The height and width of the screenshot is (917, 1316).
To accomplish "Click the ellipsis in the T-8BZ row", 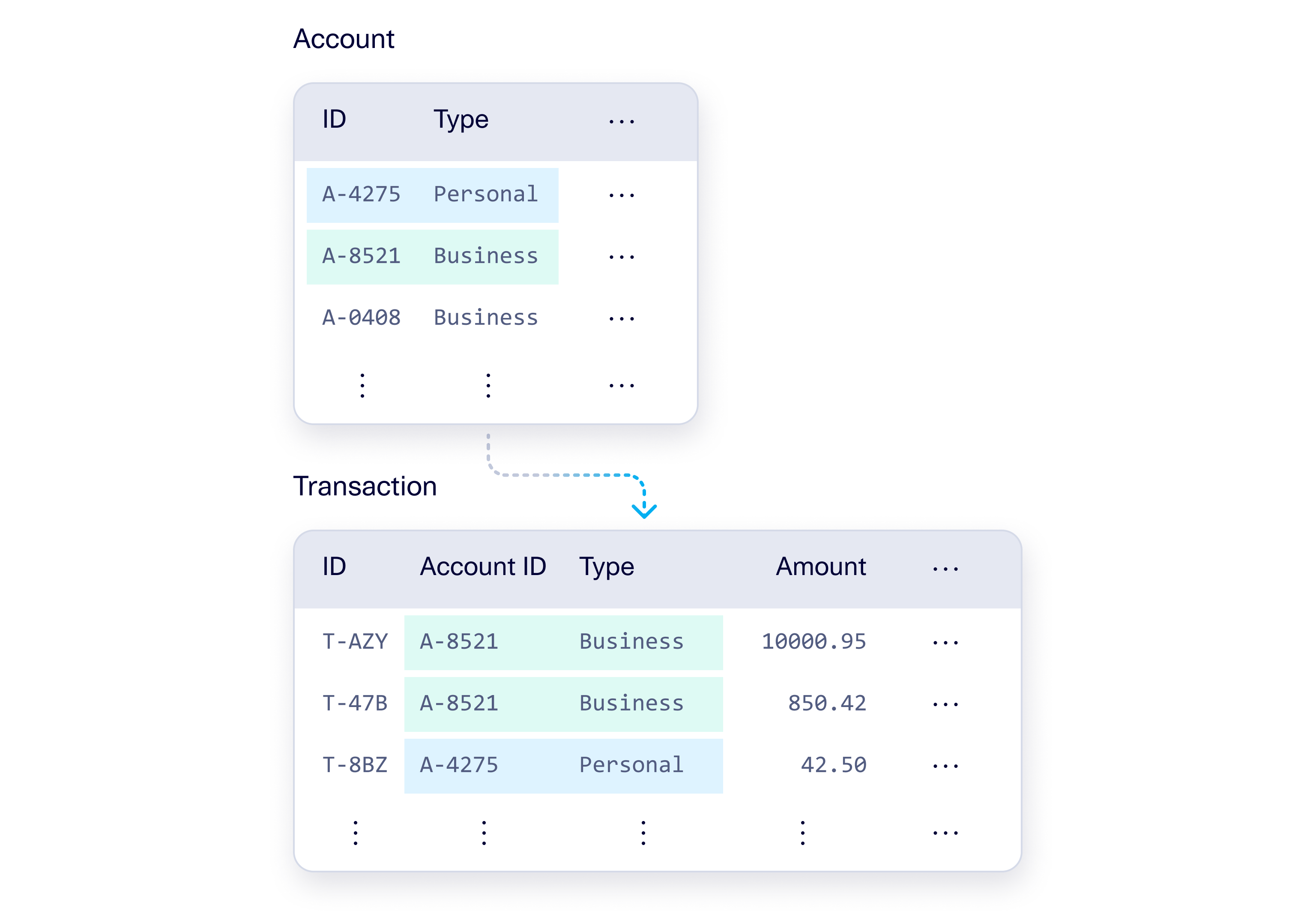I will (x=945, y=765).
